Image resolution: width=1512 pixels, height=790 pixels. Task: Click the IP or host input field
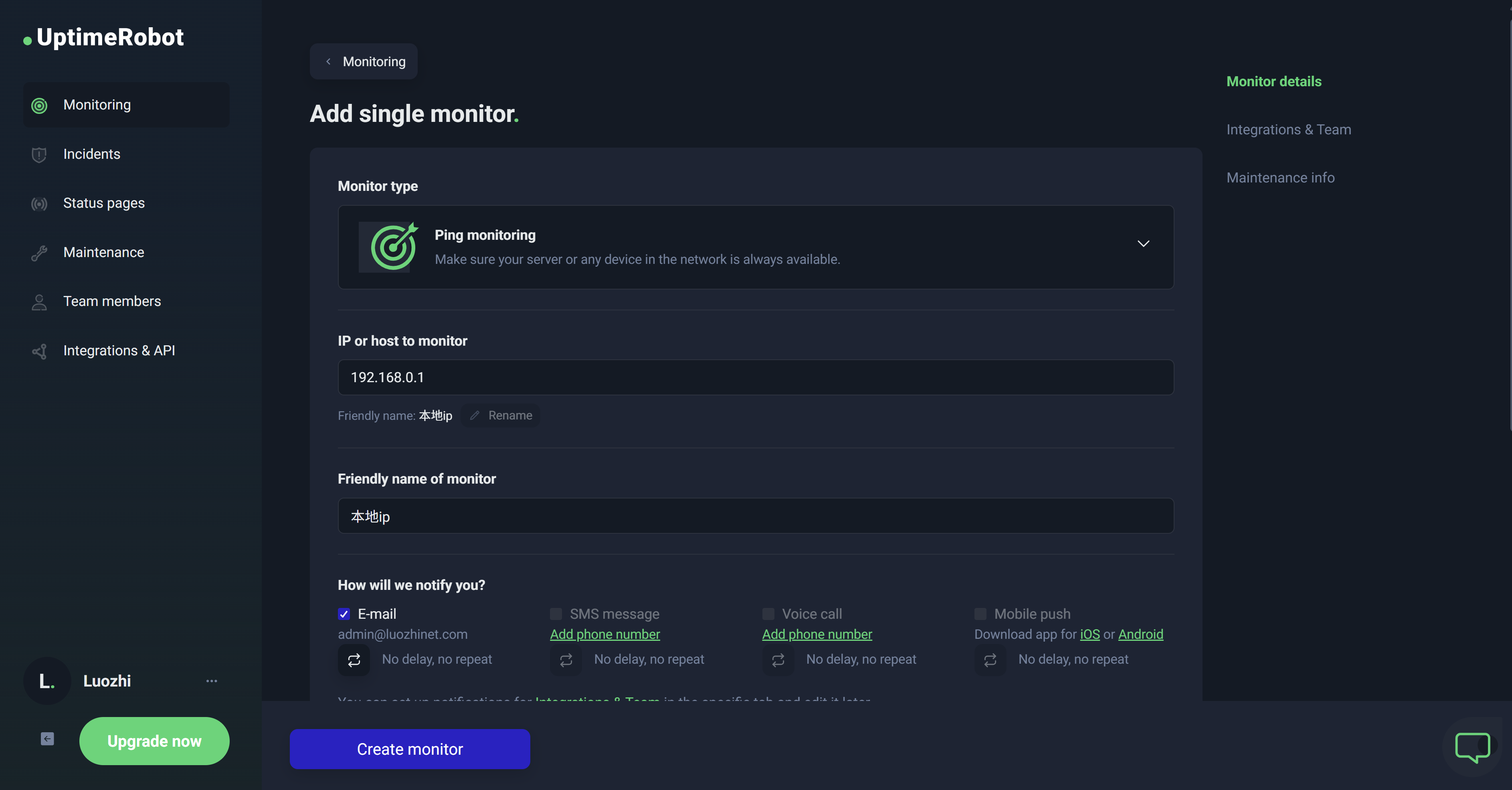click(756, 377)
